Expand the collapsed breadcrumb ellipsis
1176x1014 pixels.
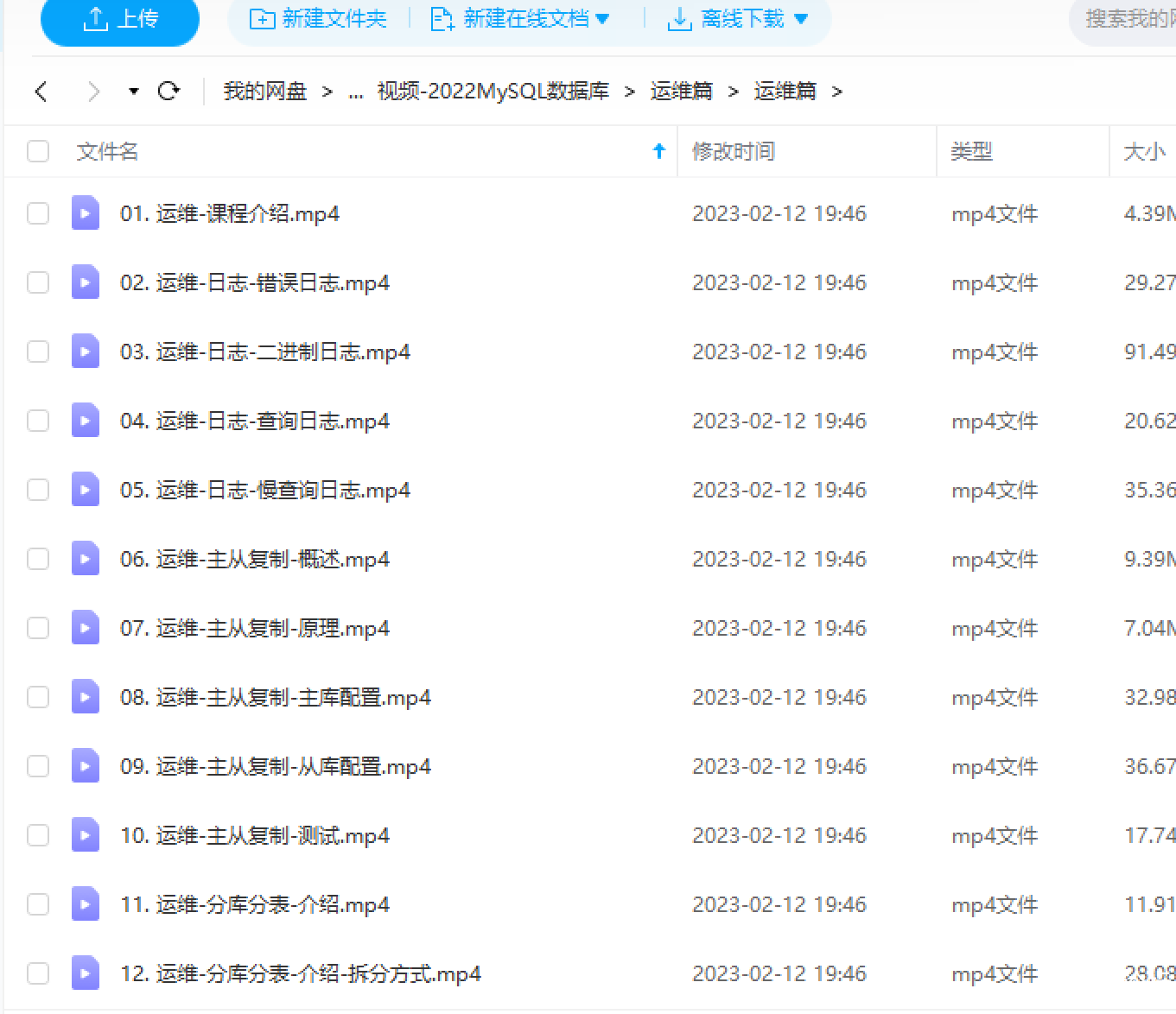356,92
